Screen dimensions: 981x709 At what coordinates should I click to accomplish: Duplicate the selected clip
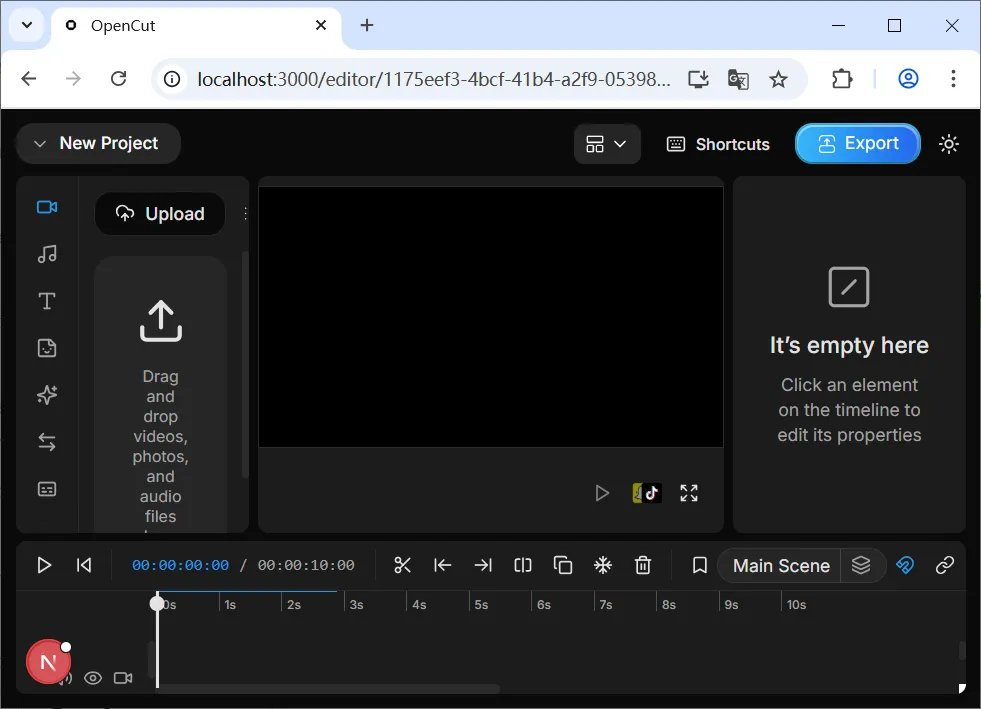(562, 565)
